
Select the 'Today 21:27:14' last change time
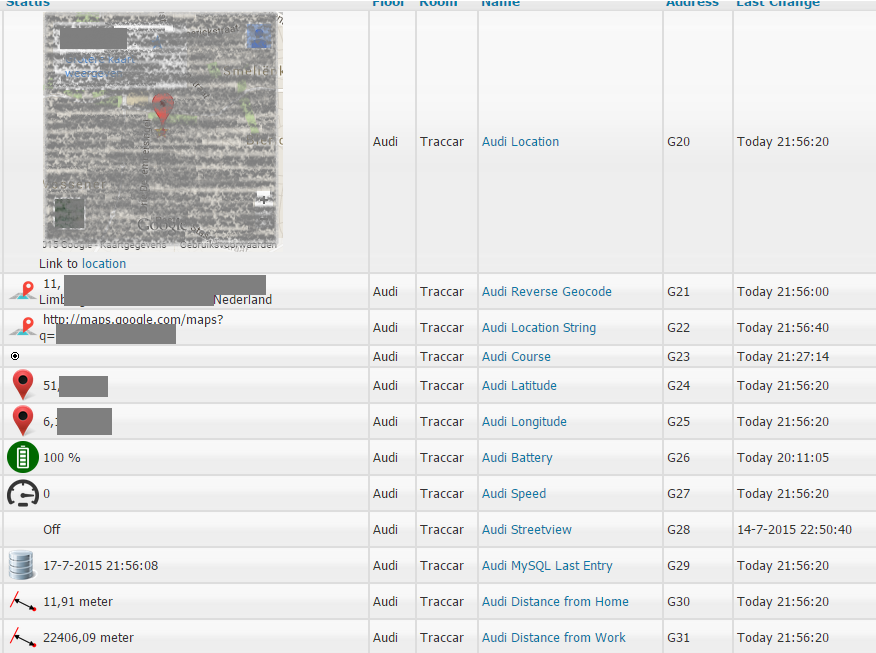click(783, 356)
